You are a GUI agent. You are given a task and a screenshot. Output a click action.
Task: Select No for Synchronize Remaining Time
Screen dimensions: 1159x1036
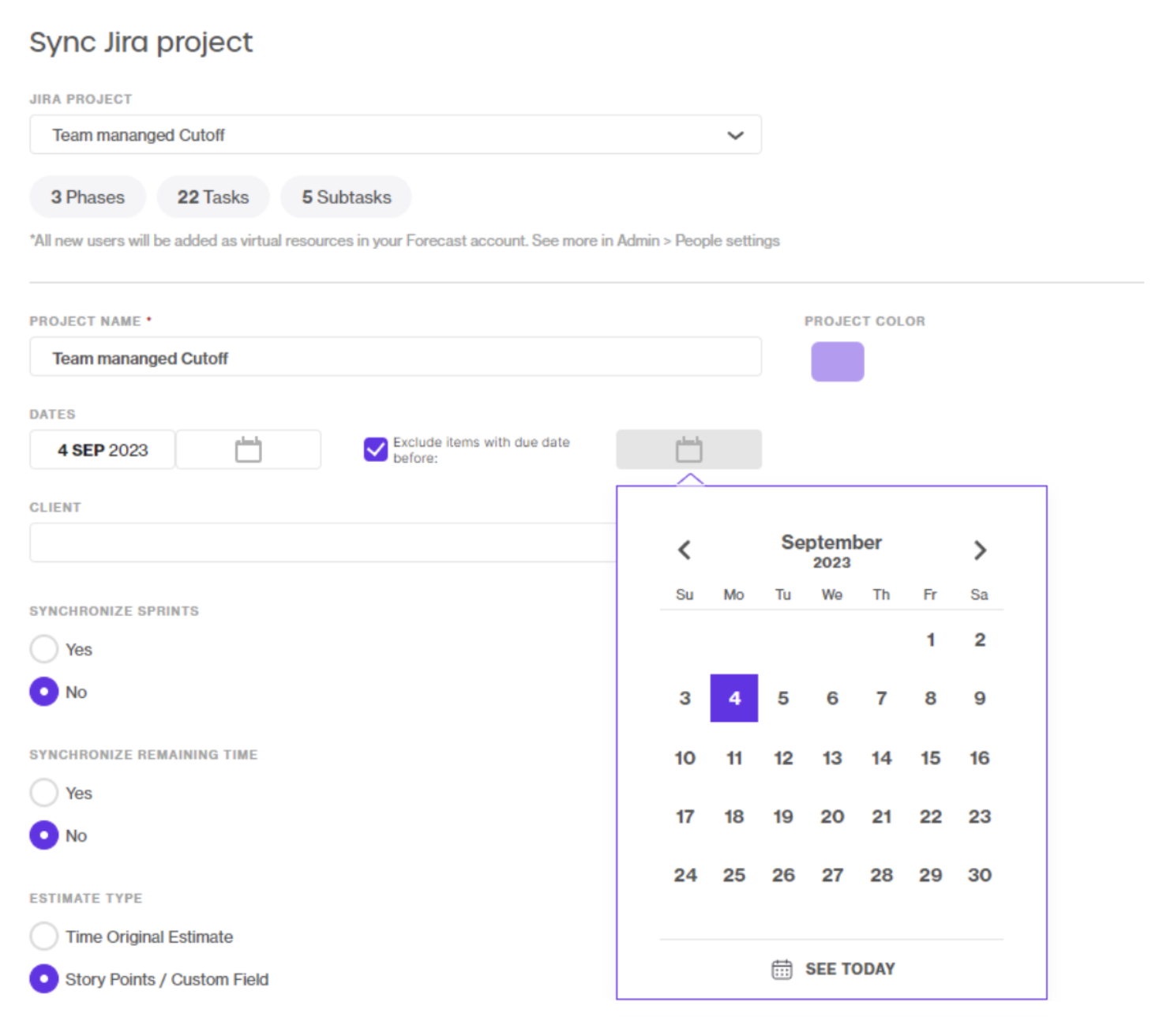44,835
